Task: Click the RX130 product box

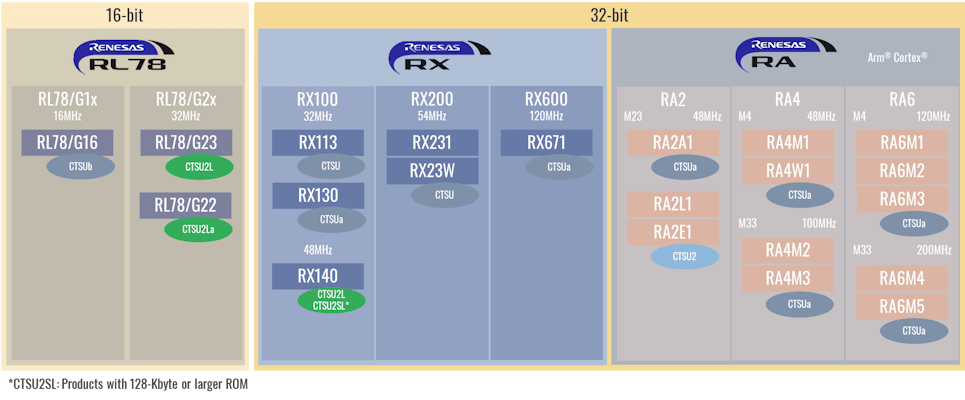Action: click(318, 196)
